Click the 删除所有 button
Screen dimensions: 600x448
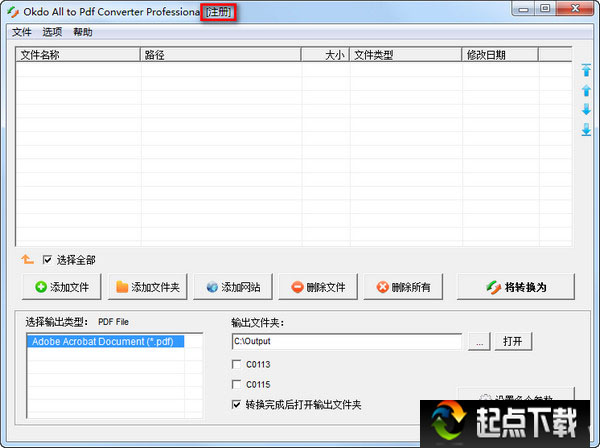tap(403, 287)
